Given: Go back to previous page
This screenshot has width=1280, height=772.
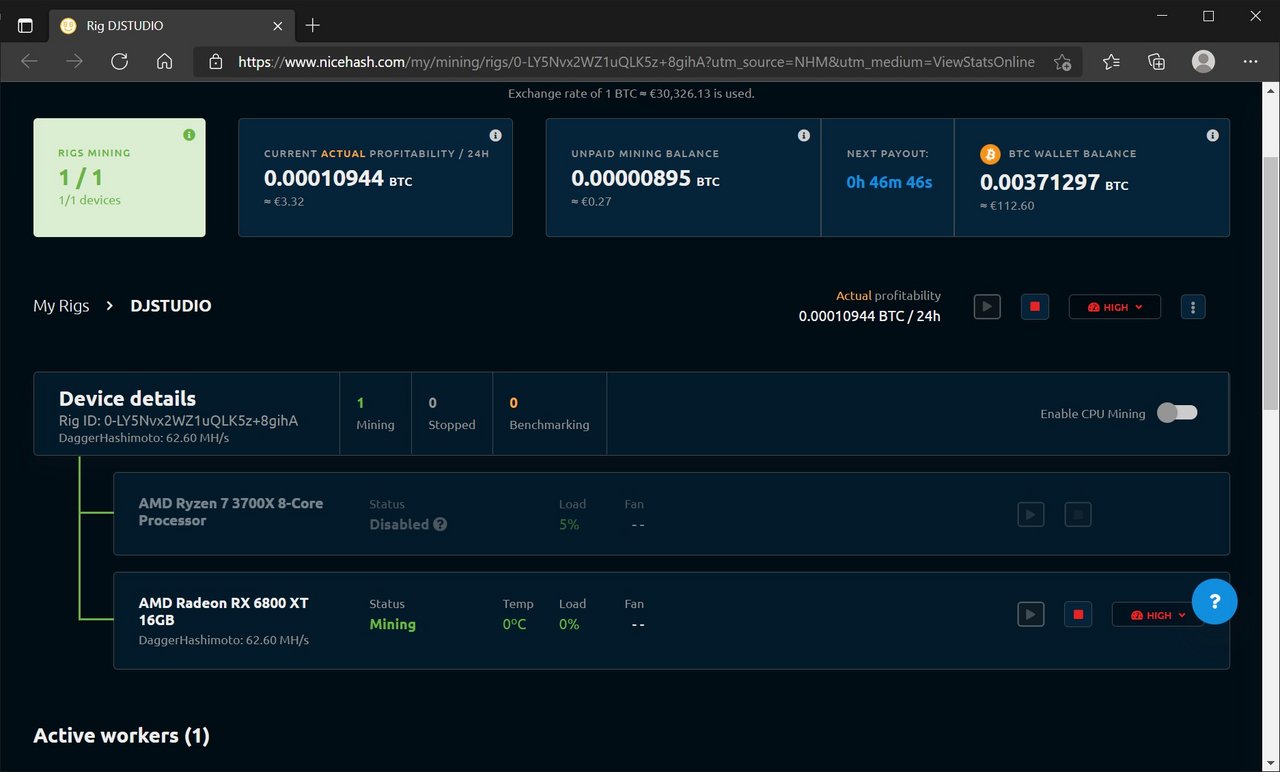Looking at the screenshot, I should point(29,62).
